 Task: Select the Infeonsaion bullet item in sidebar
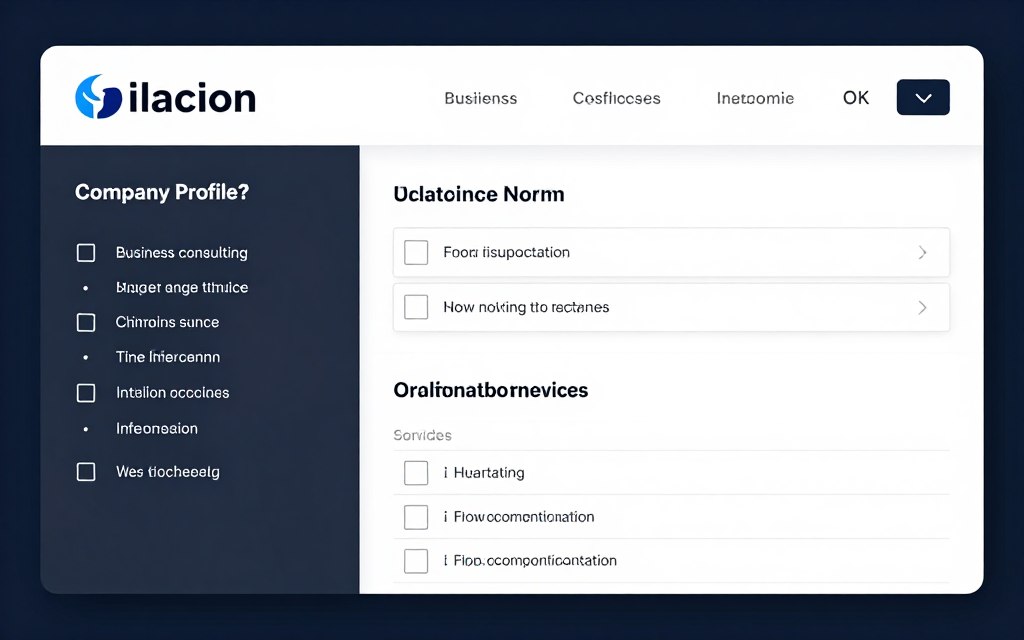click(x=156, y=428)
